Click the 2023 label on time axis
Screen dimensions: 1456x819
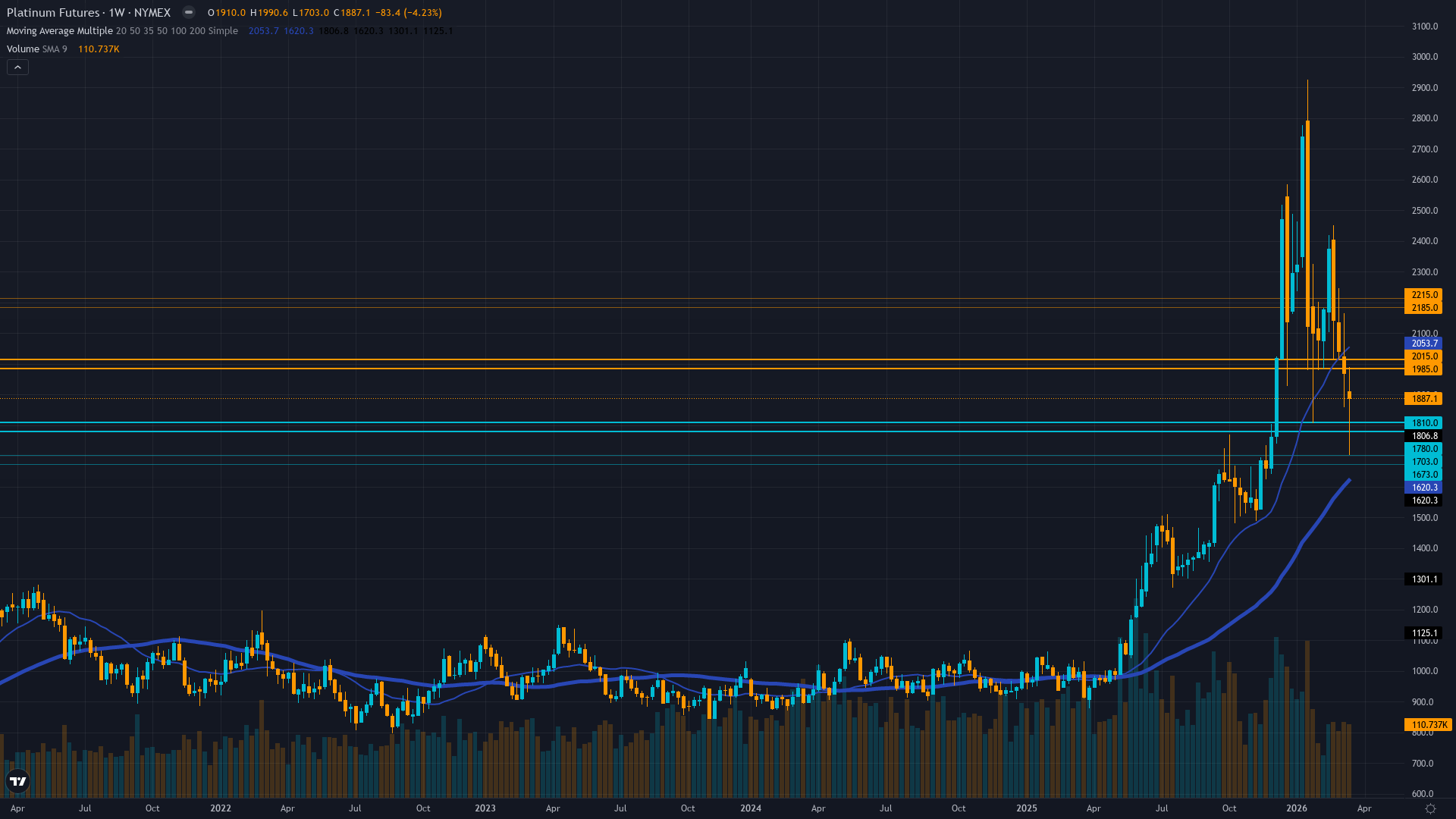485,808
